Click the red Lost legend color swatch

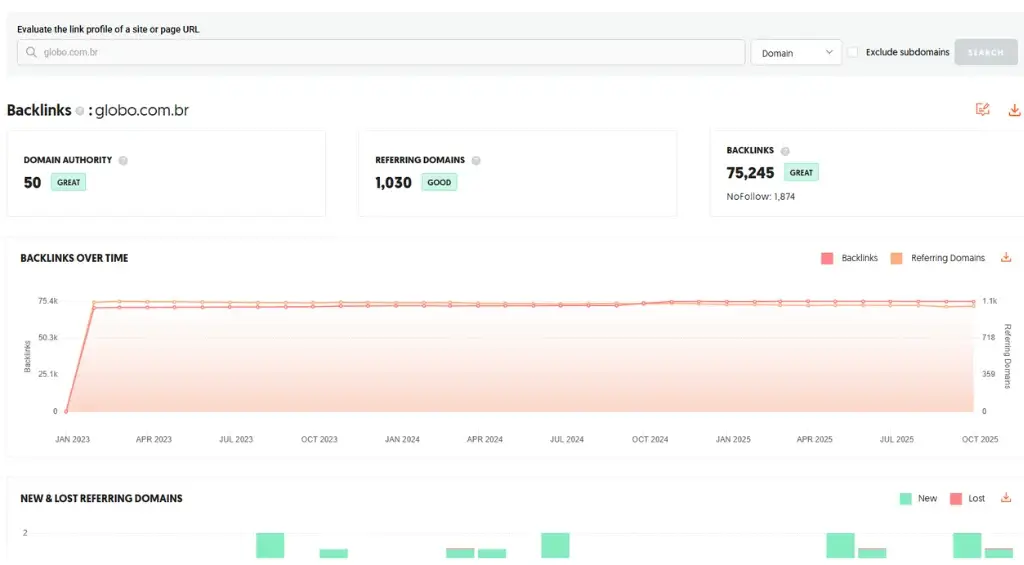(x=956, y=498)
